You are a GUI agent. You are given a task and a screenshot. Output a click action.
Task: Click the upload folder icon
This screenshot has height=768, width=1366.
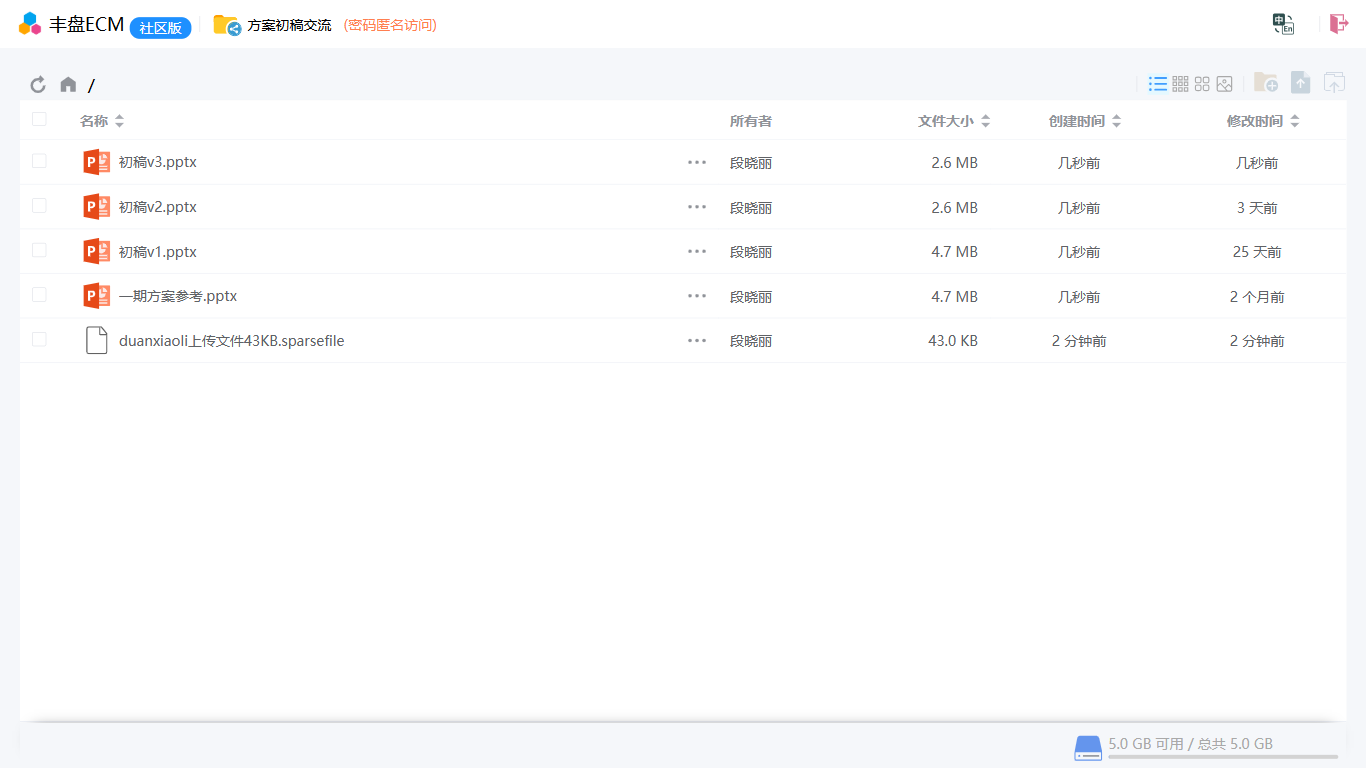tap(1334, 83)
